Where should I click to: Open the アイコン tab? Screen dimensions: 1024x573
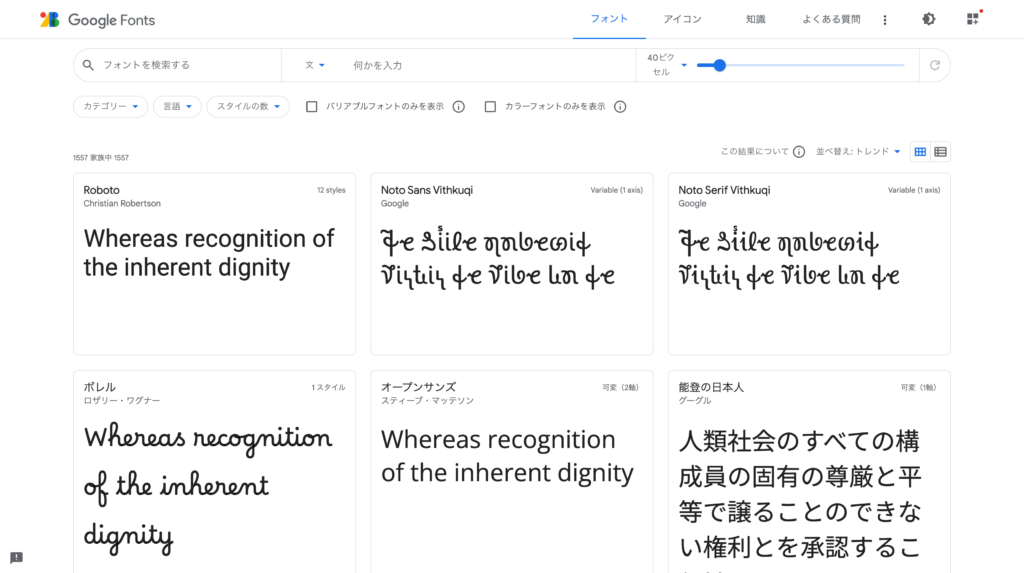682,19
